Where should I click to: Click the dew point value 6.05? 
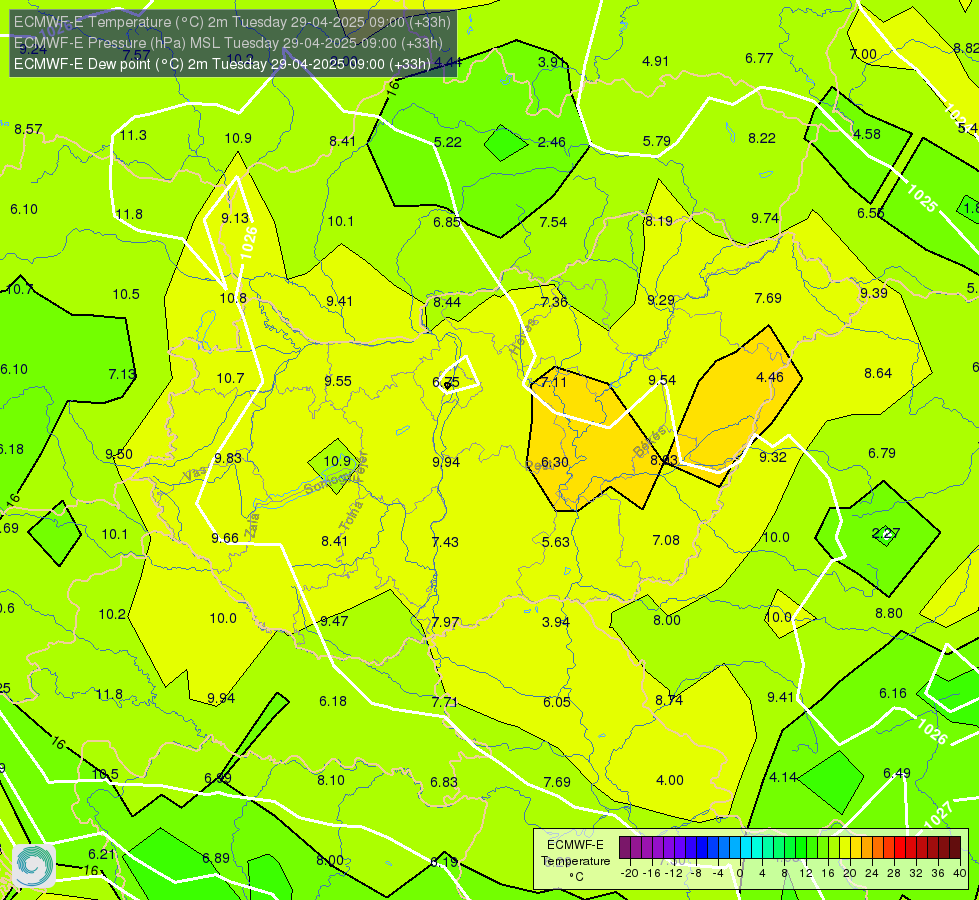point(556,702)
